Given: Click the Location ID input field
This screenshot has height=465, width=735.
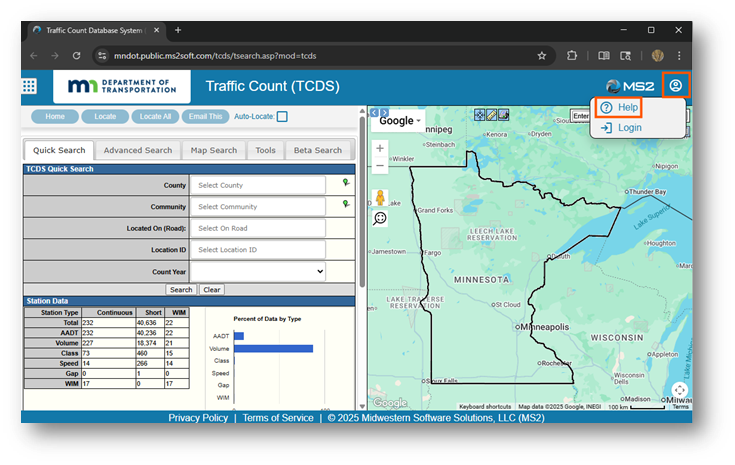Looking at the screenshot, I should pos(258,250).
